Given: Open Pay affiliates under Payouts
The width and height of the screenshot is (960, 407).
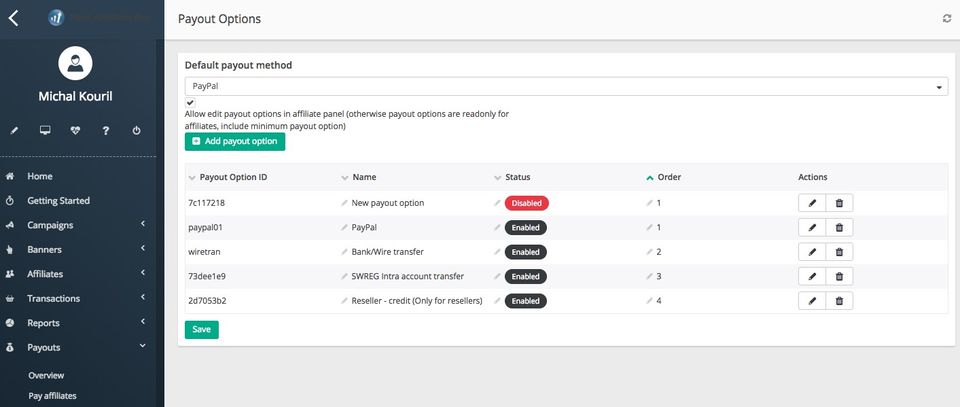Looking at the screenshot, I should (52, 396).
